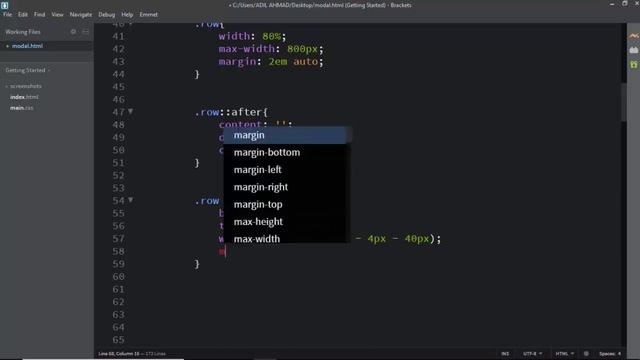Open the Emmet menu
The height and width of the screenshot is (360, 640).
point(149,14)
